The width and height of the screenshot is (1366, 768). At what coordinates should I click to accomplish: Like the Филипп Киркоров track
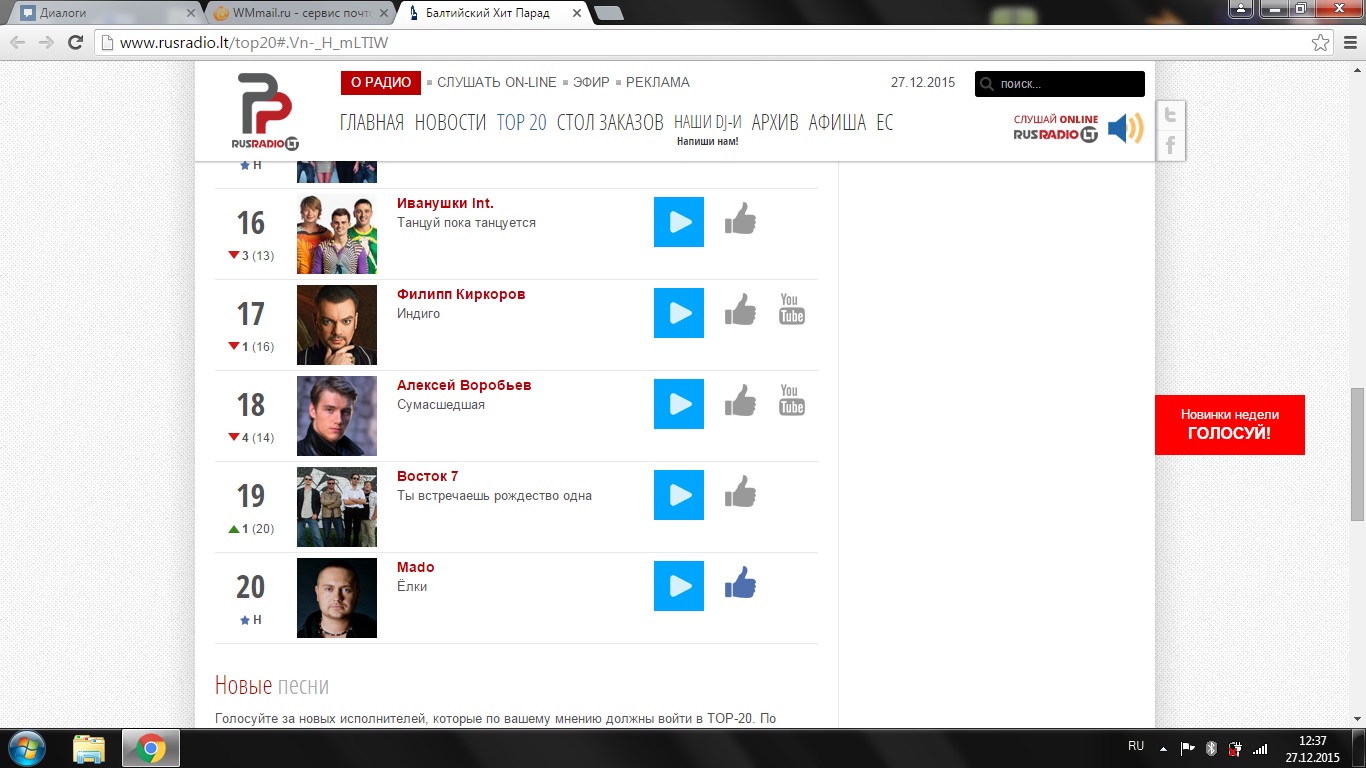point(740,309)
